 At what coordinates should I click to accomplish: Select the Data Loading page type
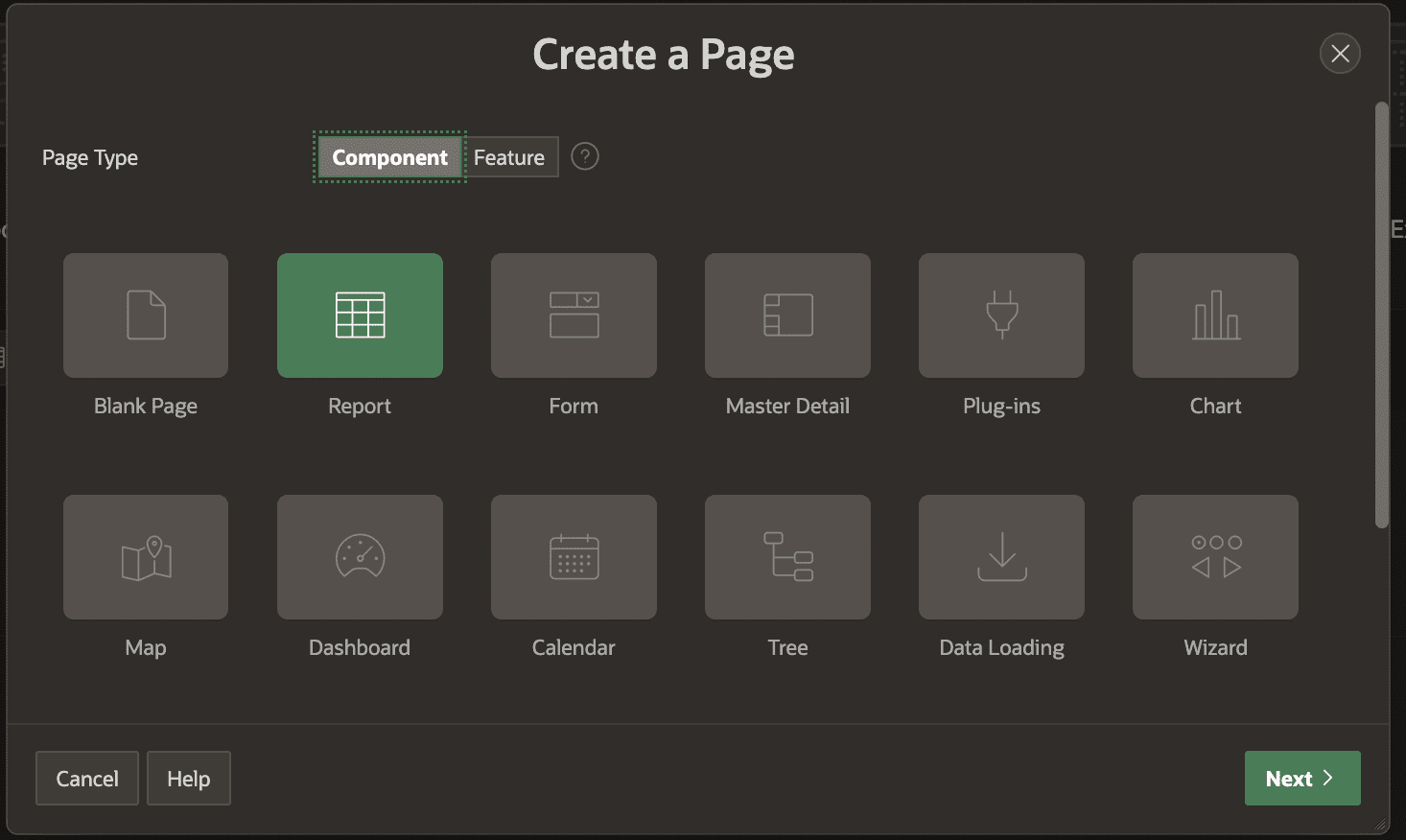tap(1000, 557)
